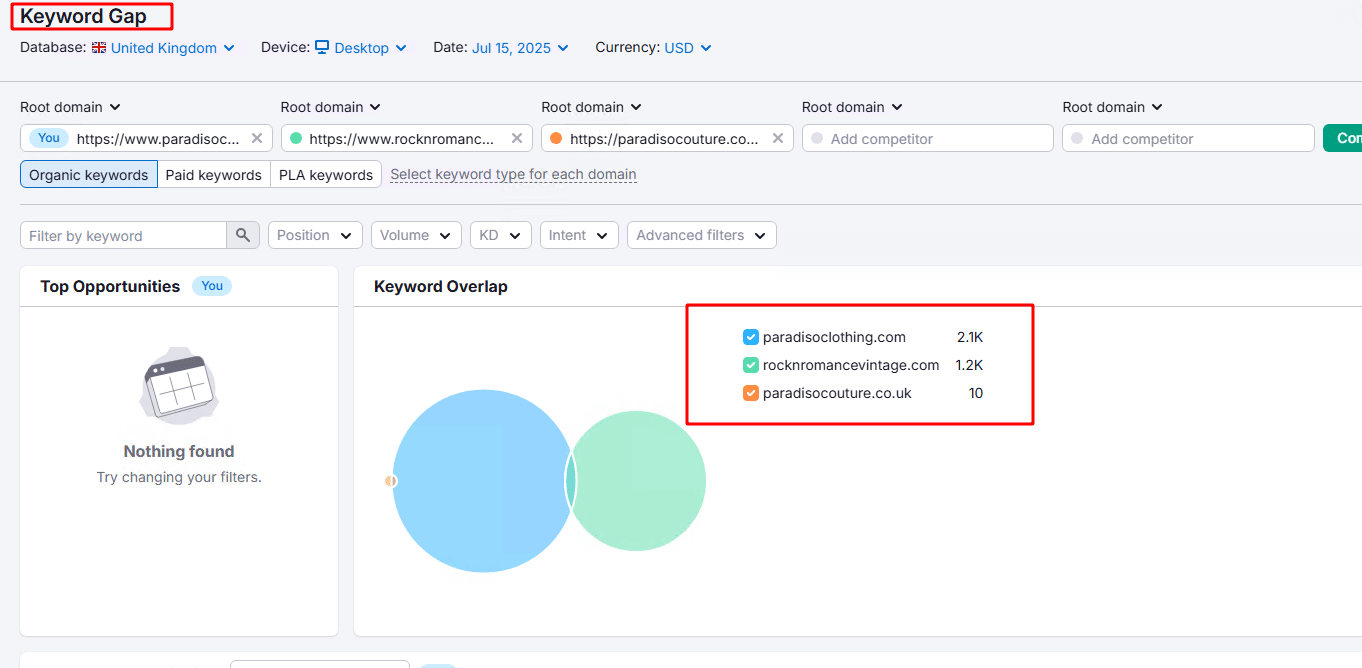The height and width of the screenshot is (668, 1362).
Task: Select the Paid keywords tab
Action: [213, 174]
